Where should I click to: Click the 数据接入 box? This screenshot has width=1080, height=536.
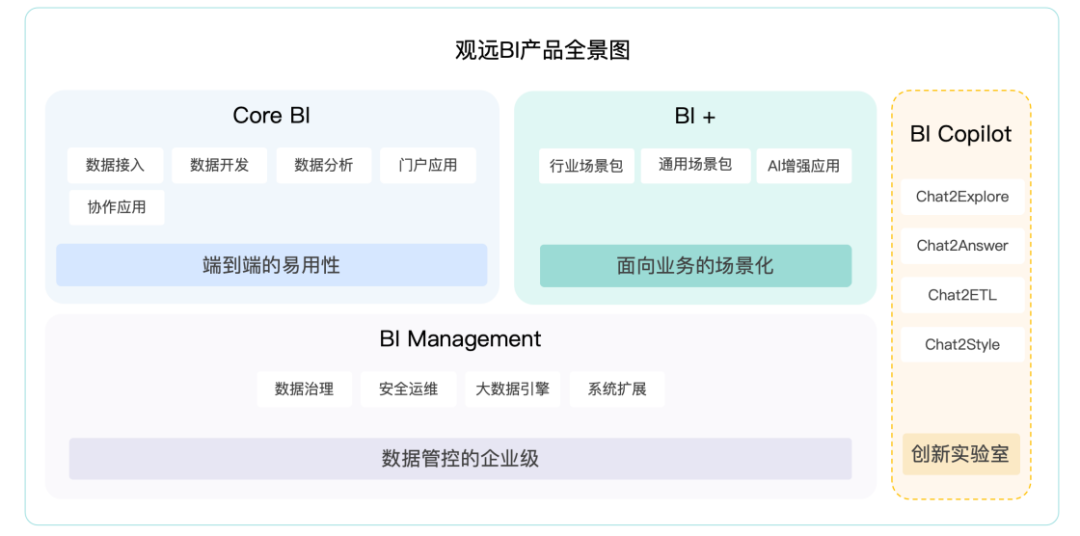[115, 165]
